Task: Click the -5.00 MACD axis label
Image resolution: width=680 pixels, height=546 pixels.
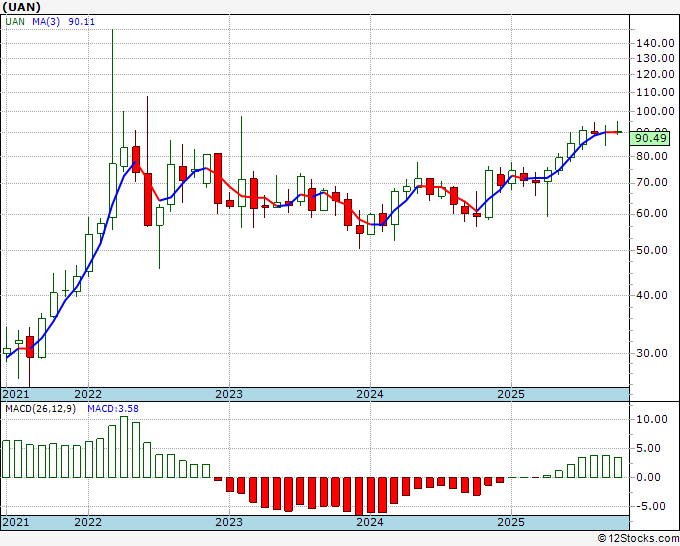Action: [652, 506]
